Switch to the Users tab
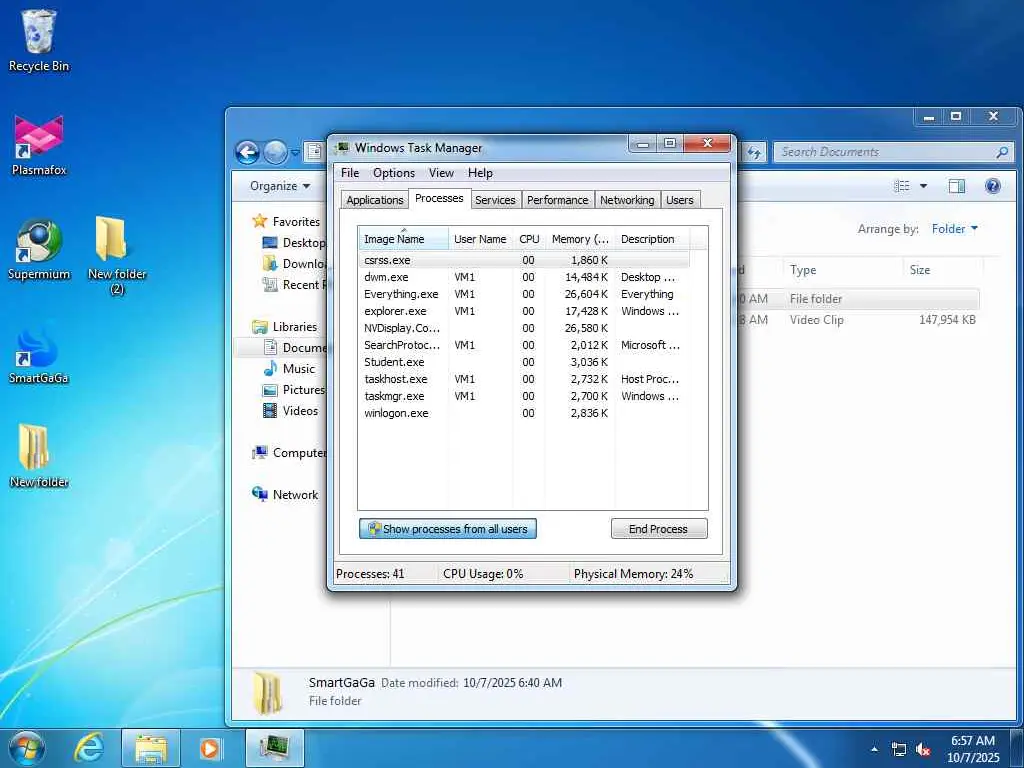 (679, 200)
